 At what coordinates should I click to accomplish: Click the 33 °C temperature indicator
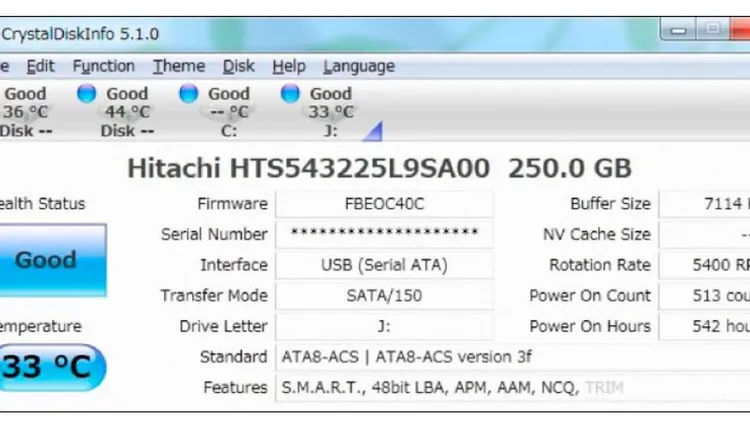point(52,367)
